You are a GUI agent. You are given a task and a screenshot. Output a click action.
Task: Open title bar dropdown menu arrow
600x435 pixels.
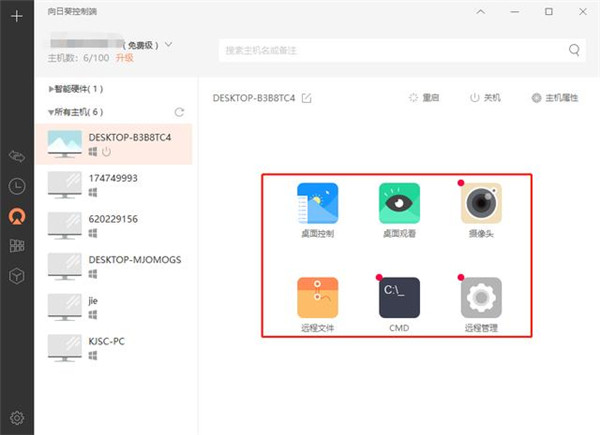(x=481, y=12)
